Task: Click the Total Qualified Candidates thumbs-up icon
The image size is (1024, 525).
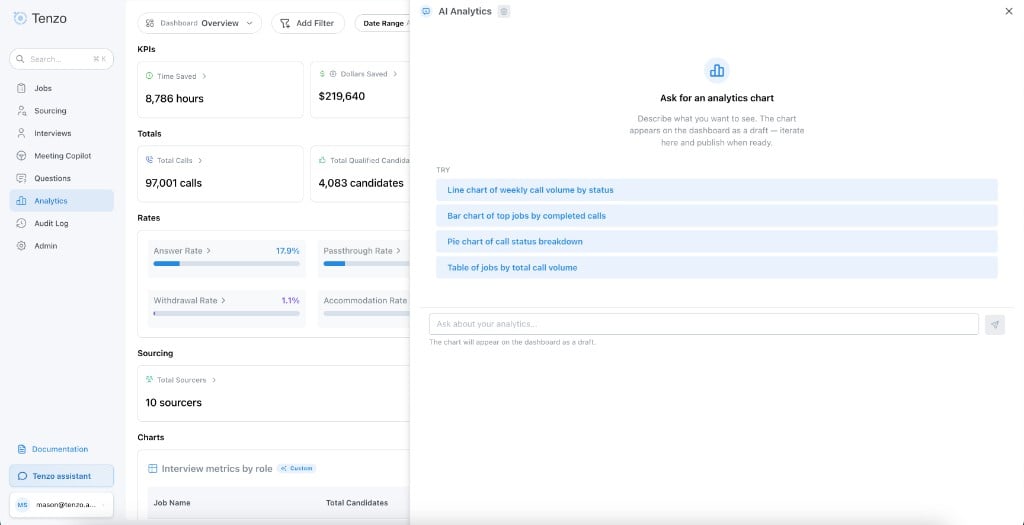Action: pos(322,160)
